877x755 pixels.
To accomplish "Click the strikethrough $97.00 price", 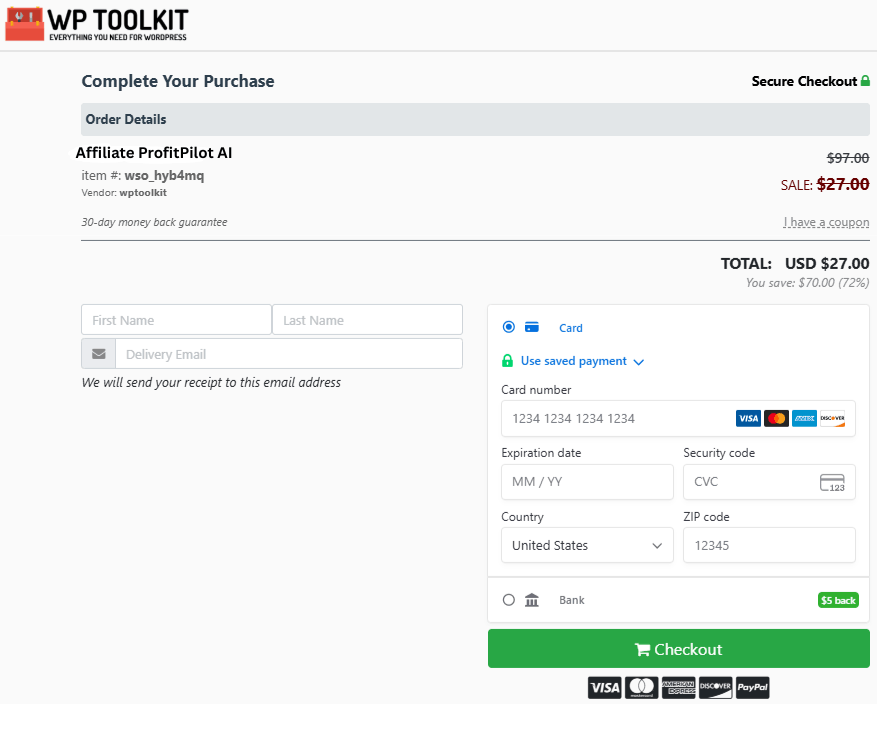I will click(848, 158).
